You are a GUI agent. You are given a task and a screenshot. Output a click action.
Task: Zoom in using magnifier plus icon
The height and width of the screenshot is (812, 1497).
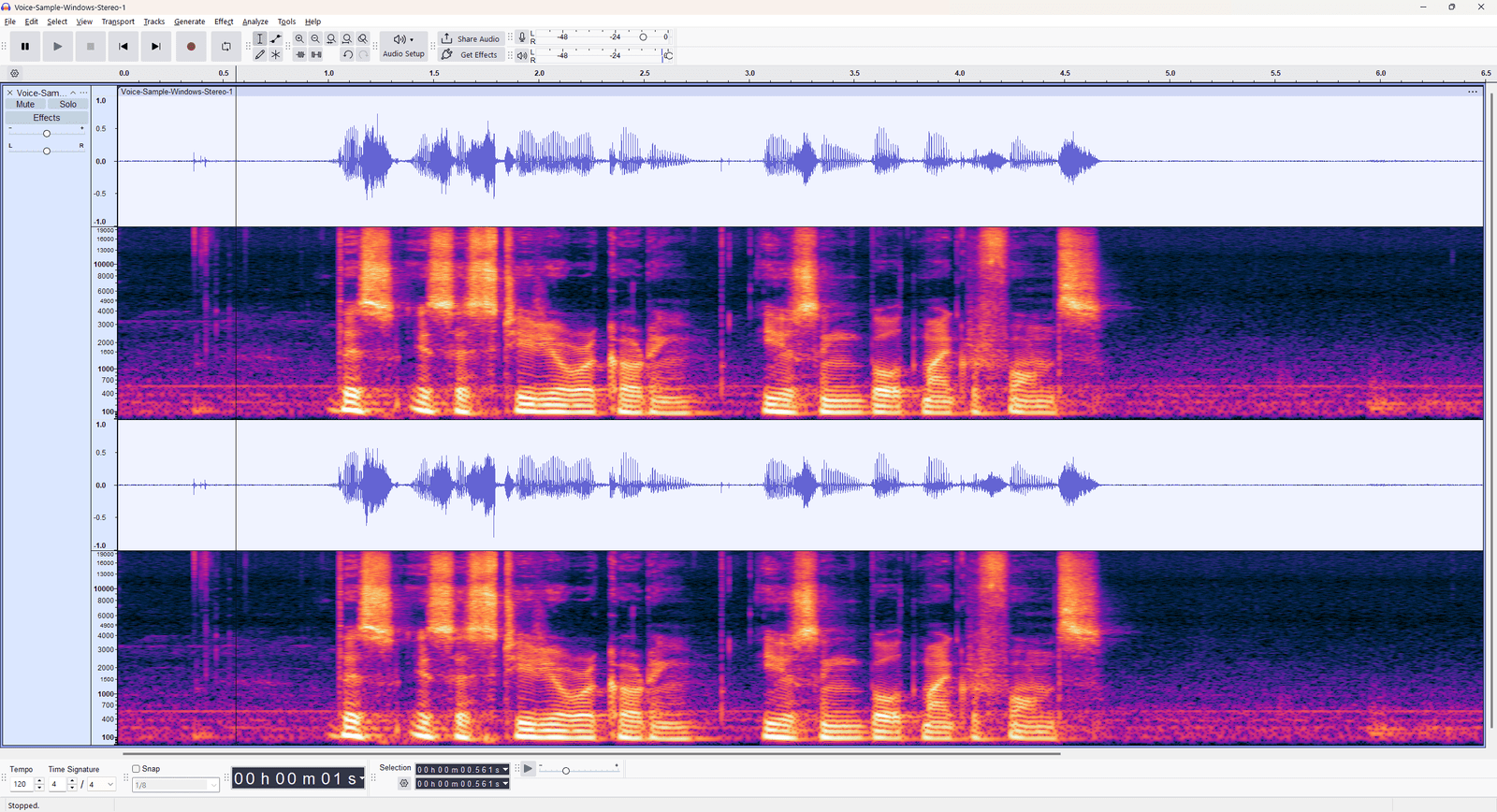pyautogui.click(x=299, y=38)
